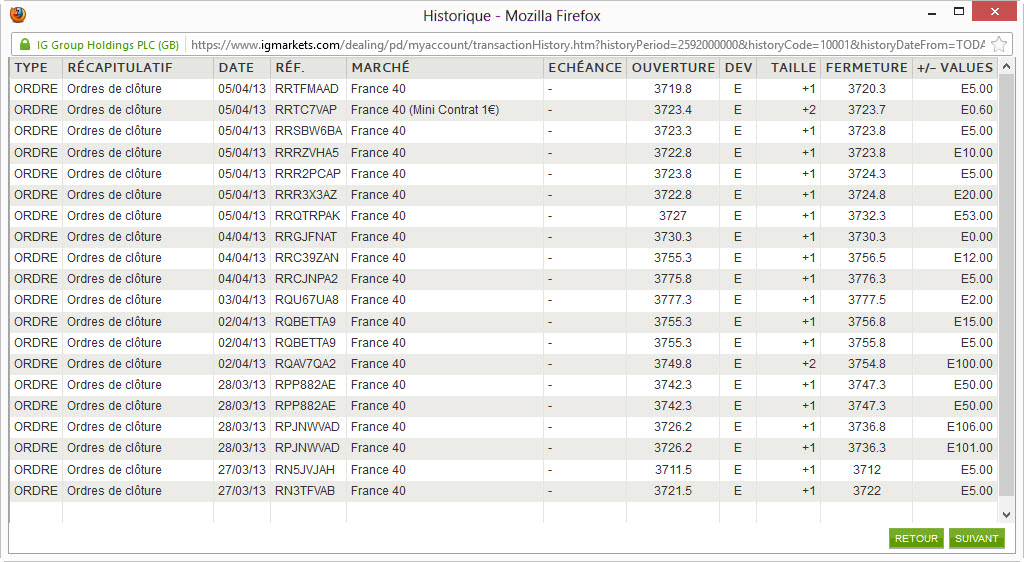Select the +/- VALUES column header
Screen dimensions: 1024x562
click(x=955, y=67)
